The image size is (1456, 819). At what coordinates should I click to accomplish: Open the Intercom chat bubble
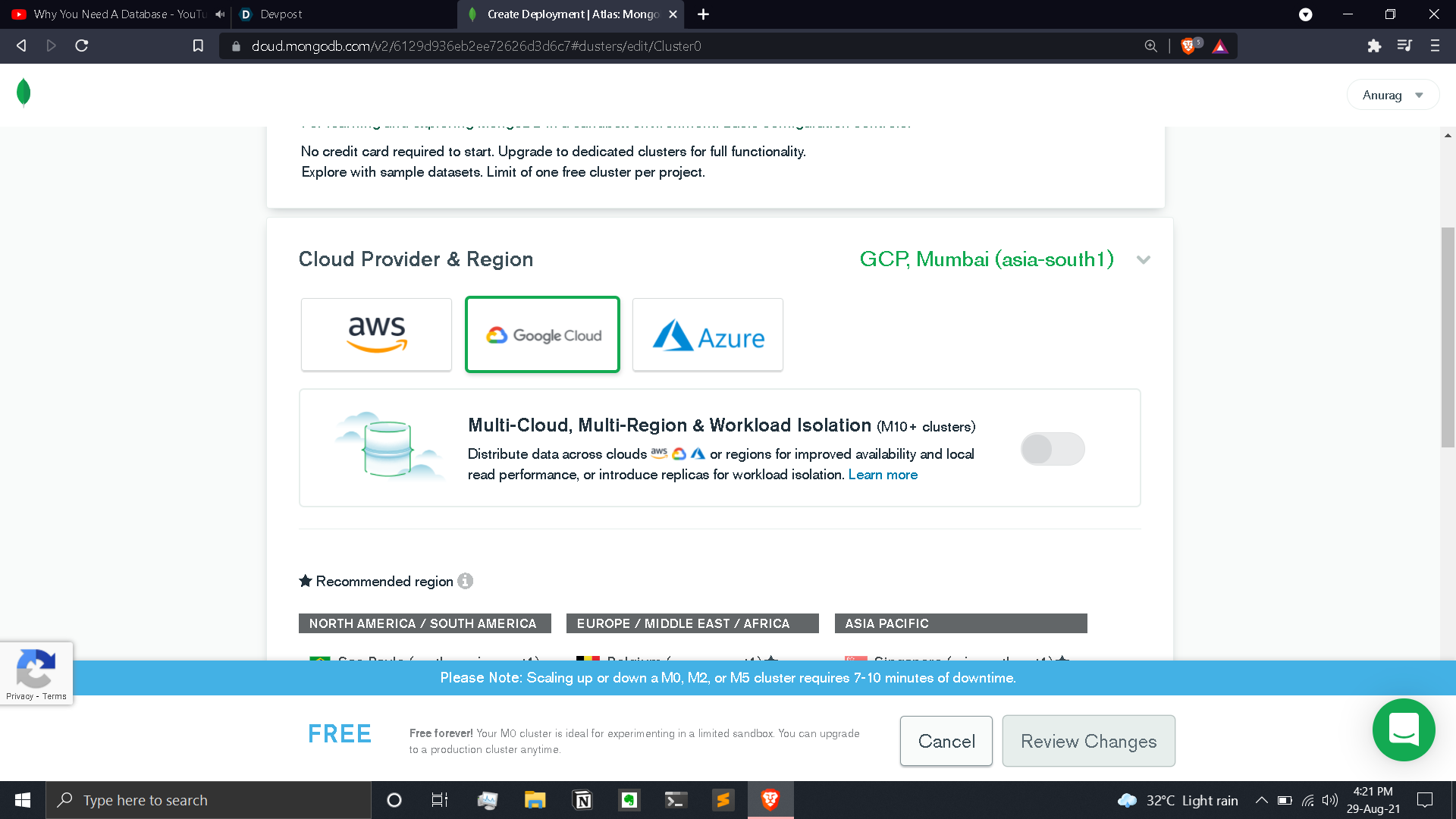click(1403, 730)
